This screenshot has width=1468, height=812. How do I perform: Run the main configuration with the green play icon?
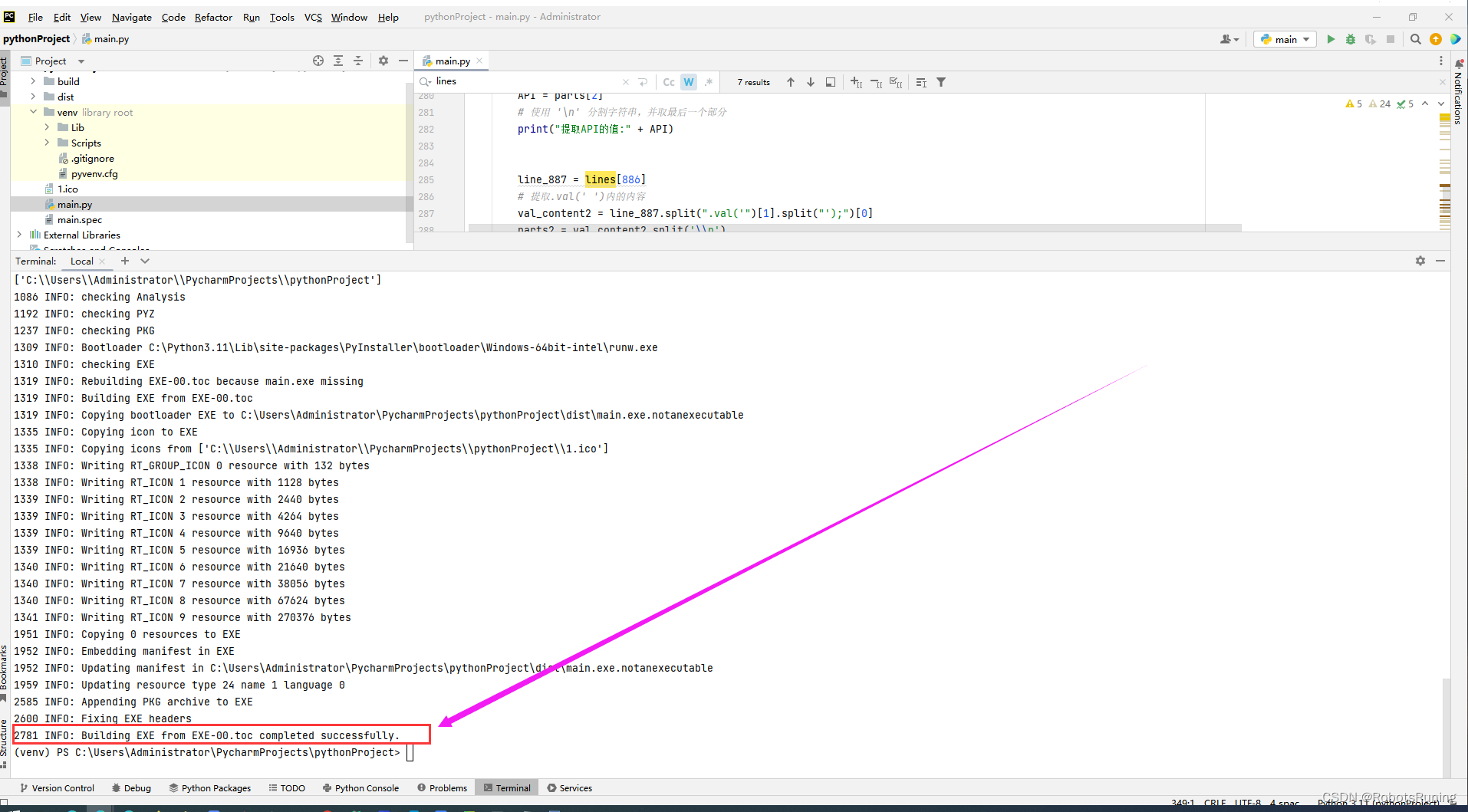click(1331, 39)
